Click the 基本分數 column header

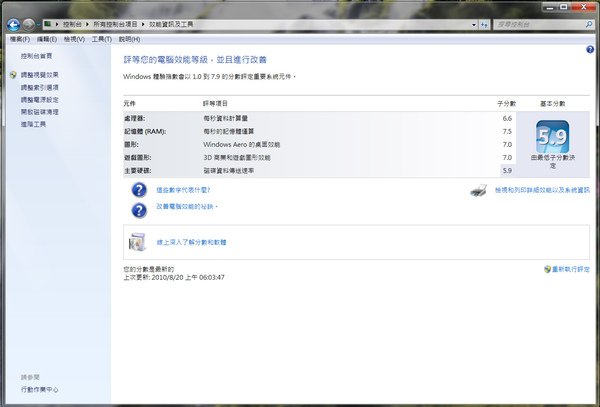click(553, 104)
